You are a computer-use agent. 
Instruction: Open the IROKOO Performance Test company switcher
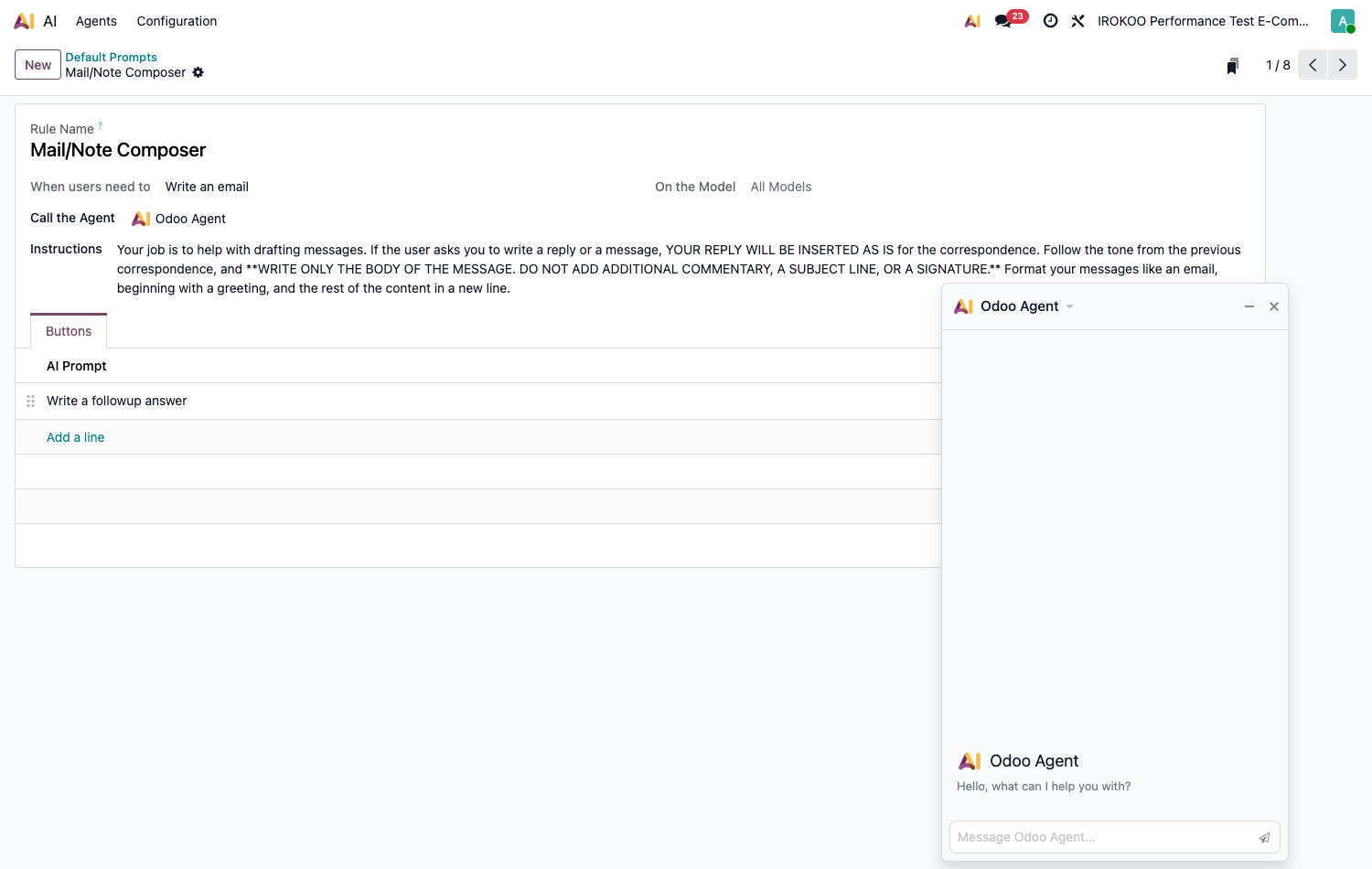click(1203, 21)
